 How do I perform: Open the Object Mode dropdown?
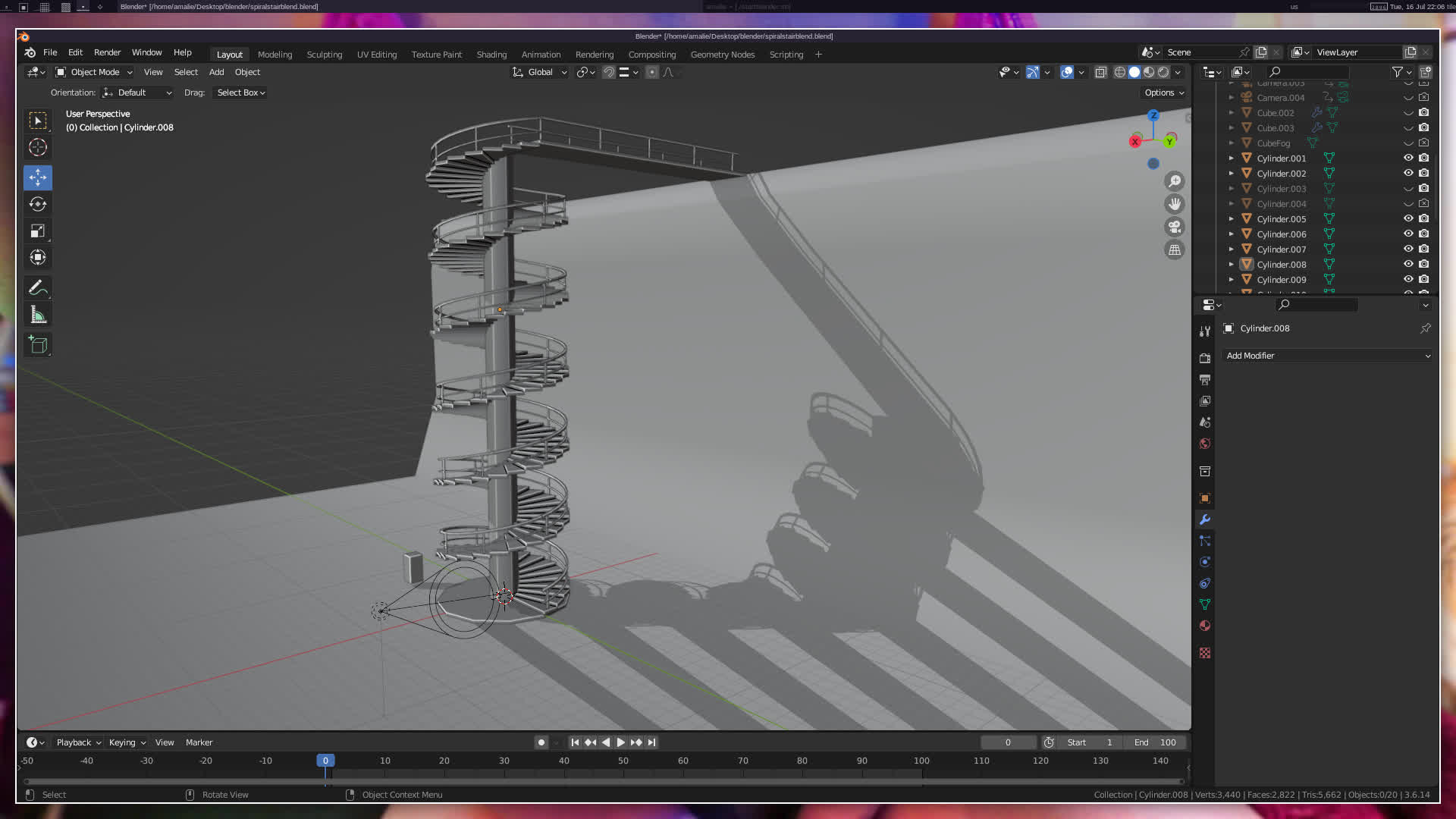[x=95, y=72]
